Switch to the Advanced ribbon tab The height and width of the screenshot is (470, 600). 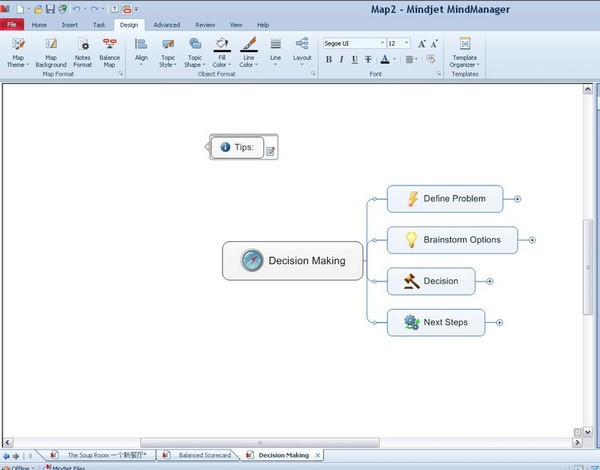coord(166,24)
